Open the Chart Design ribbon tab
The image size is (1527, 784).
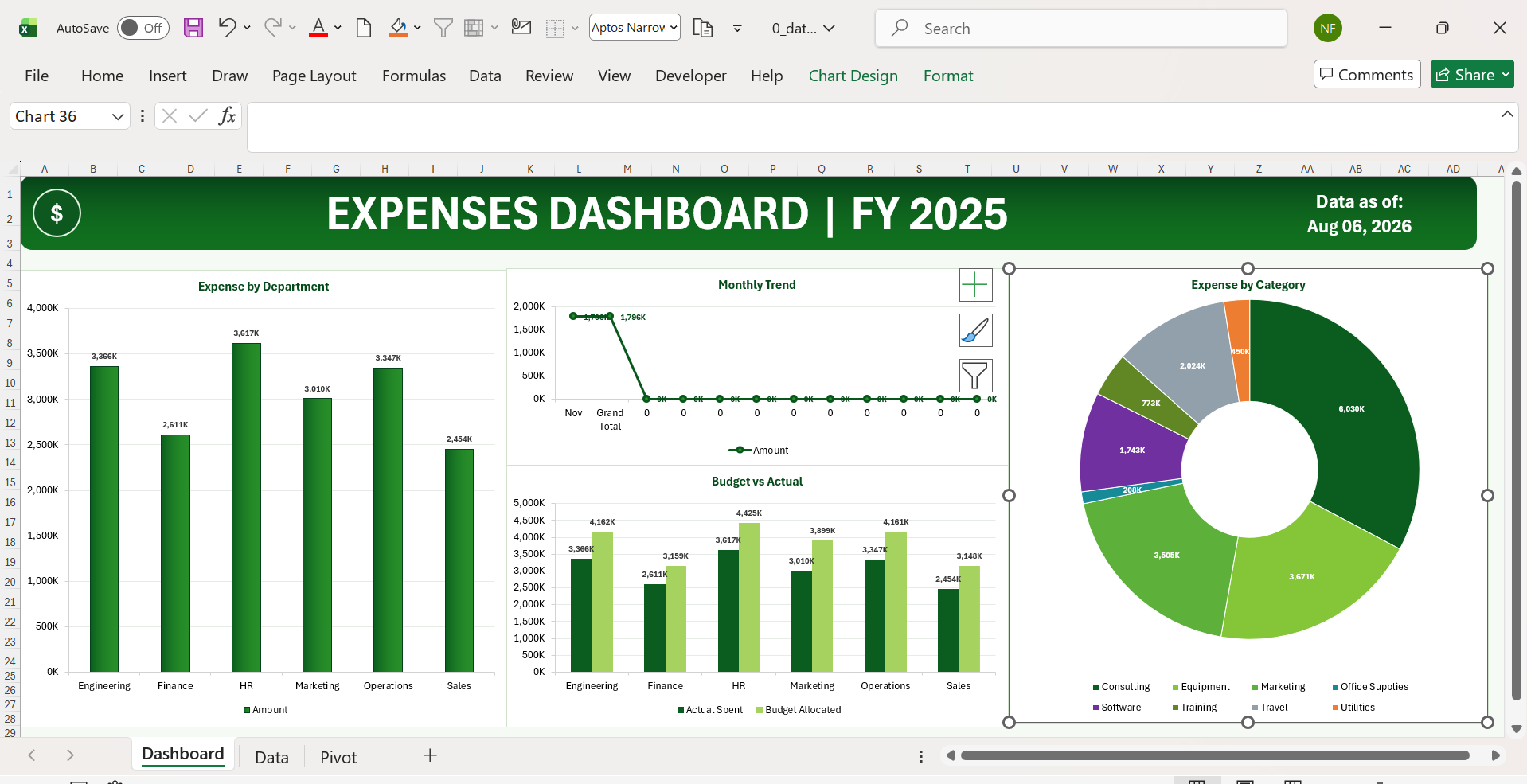[x=853, y=76]
